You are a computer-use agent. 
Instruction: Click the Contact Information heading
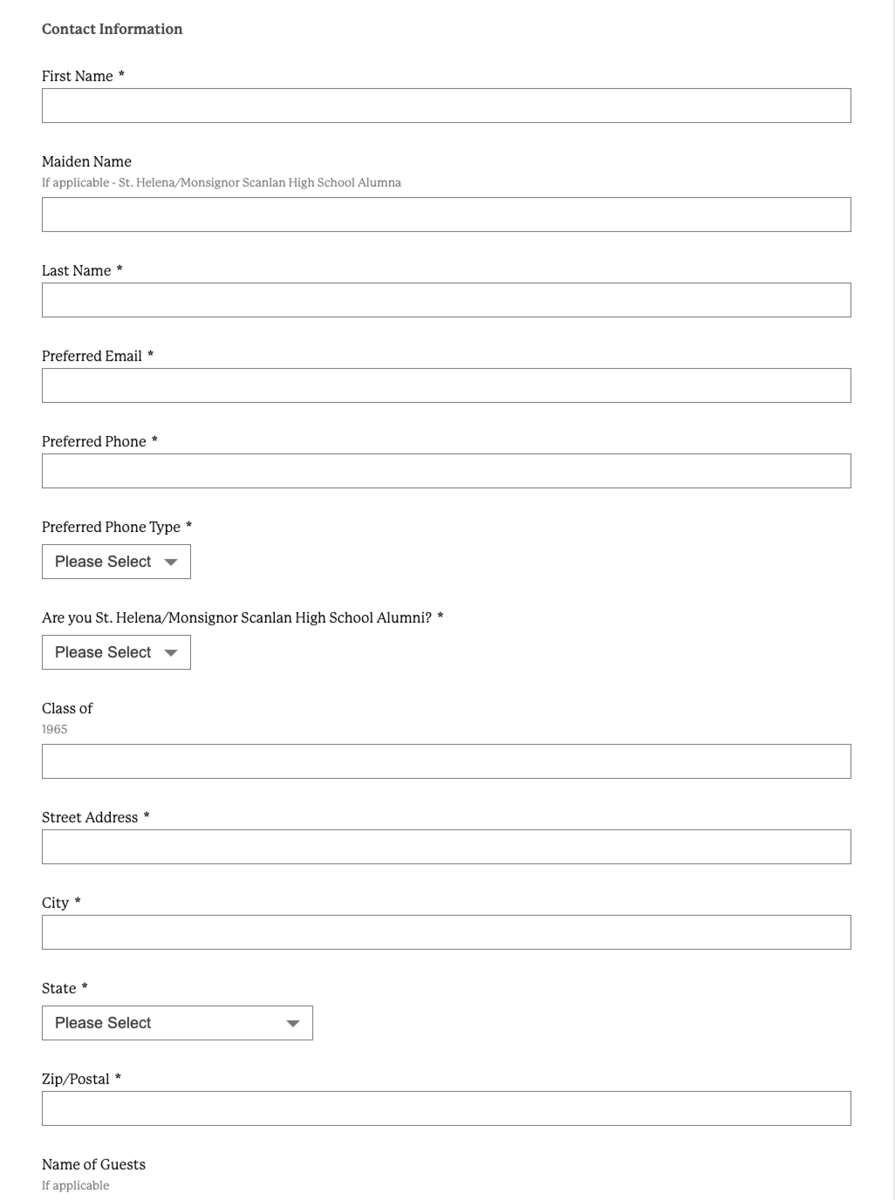[111, 29]
